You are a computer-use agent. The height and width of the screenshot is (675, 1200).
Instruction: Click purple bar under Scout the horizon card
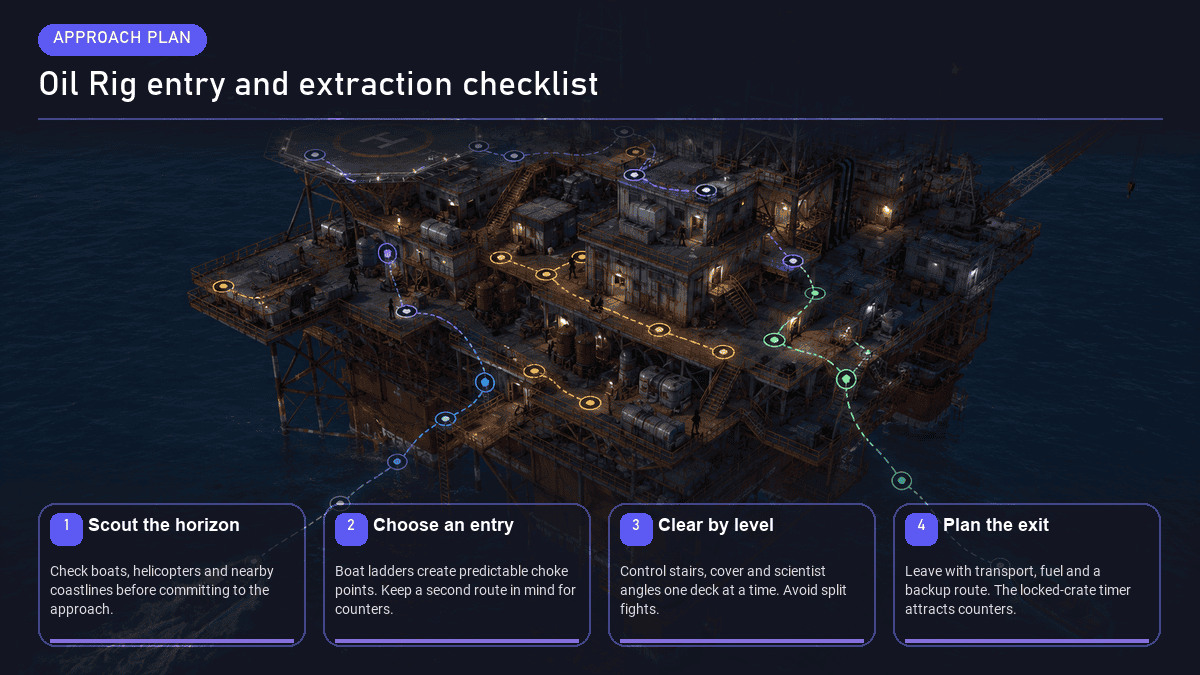(172, 641)
